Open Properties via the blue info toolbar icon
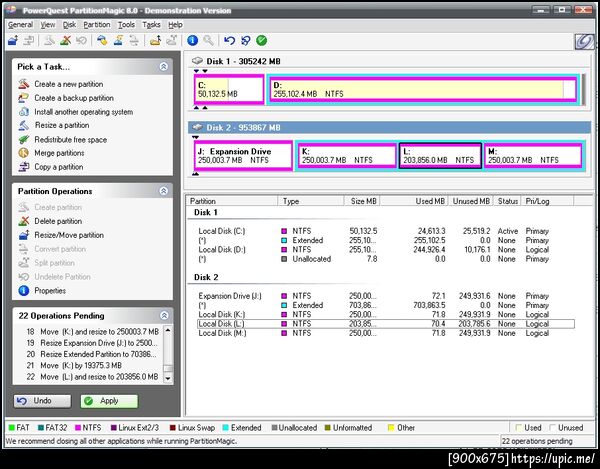 (x=192, y=40)
